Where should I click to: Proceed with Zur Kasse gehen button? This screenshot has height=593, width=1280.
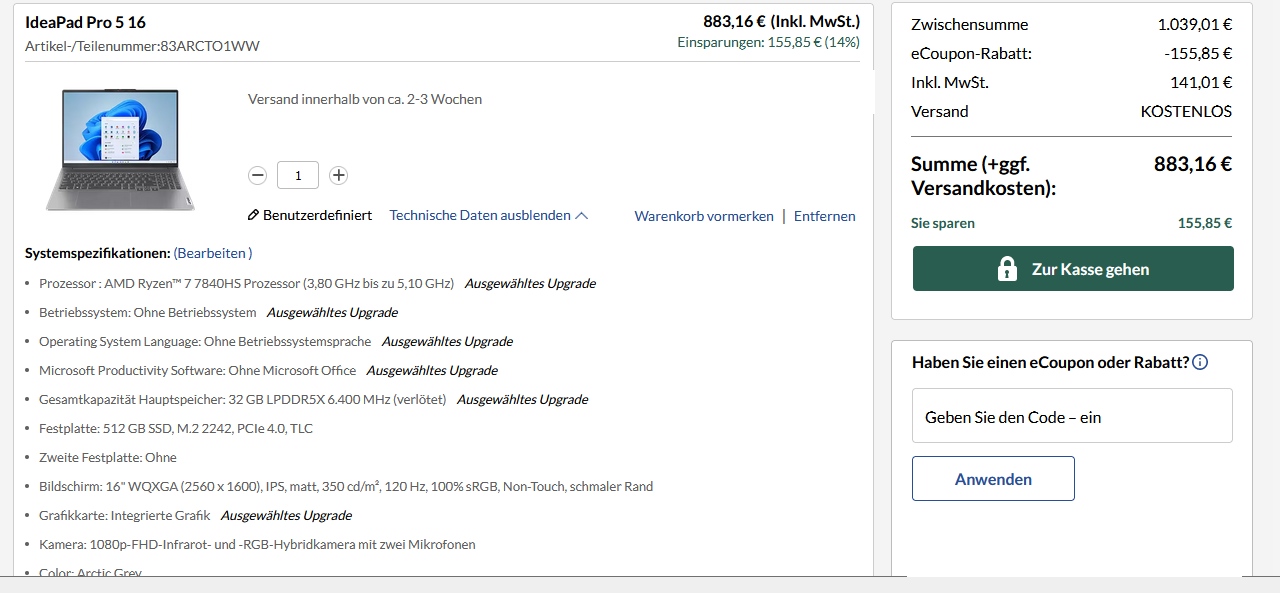point(1073,269)
